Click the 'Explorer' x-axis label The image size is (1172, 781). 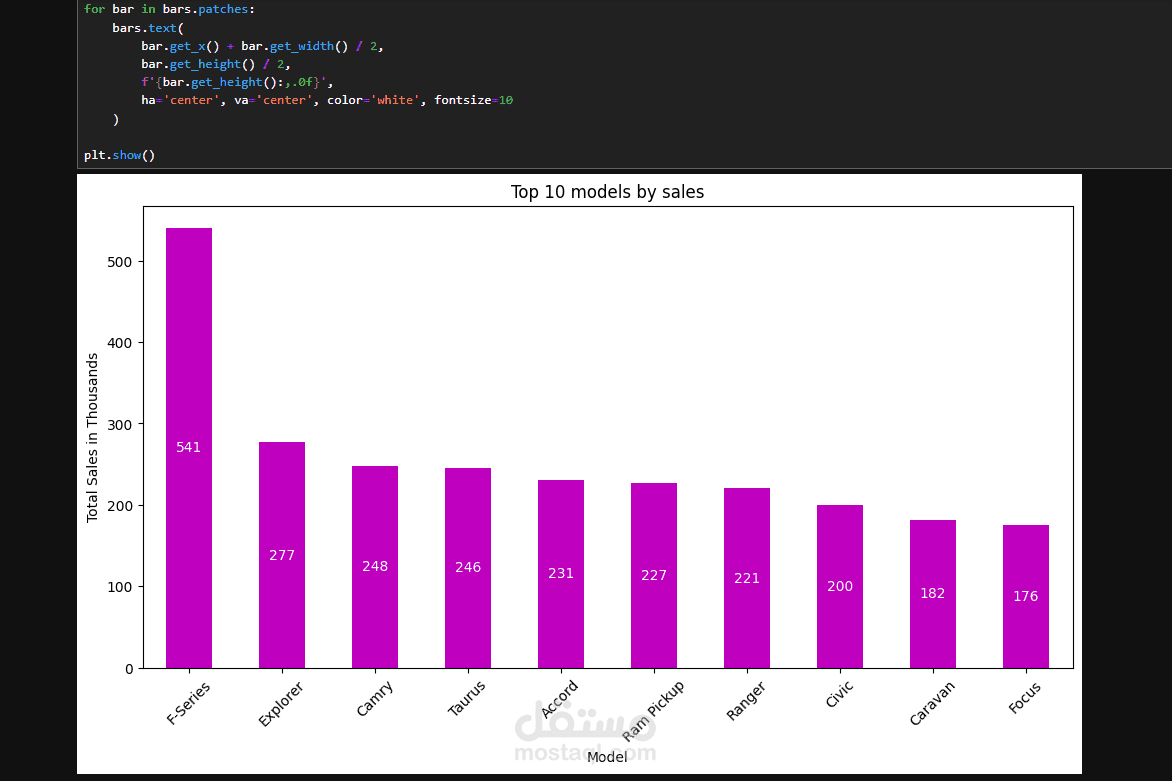(x=280, y=703)
